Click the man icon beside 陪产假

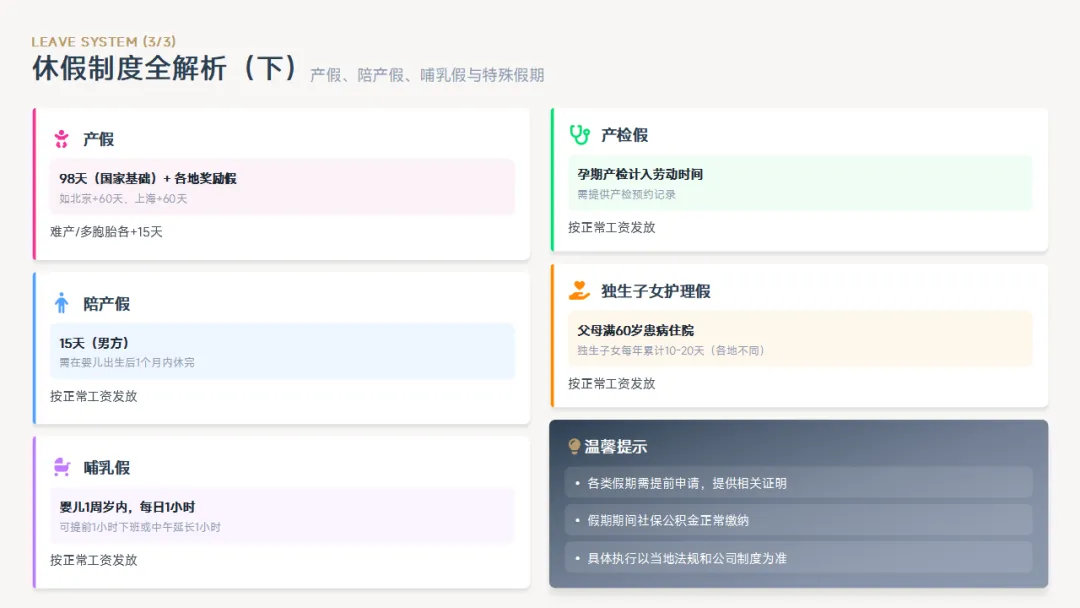62,303
